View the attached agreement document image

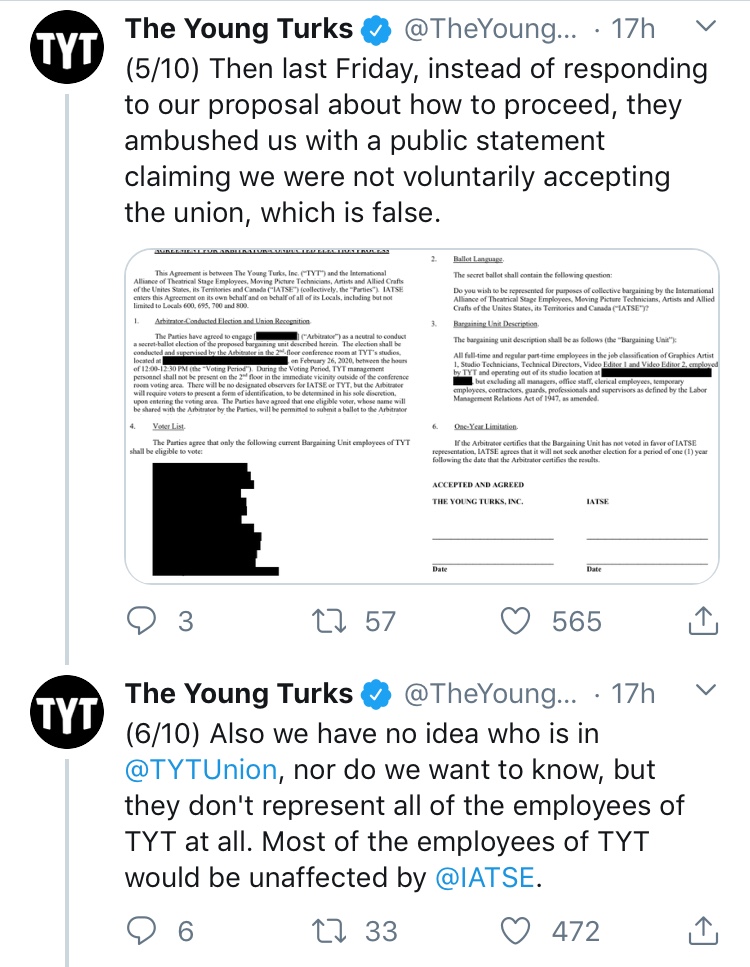coord(422,416)
